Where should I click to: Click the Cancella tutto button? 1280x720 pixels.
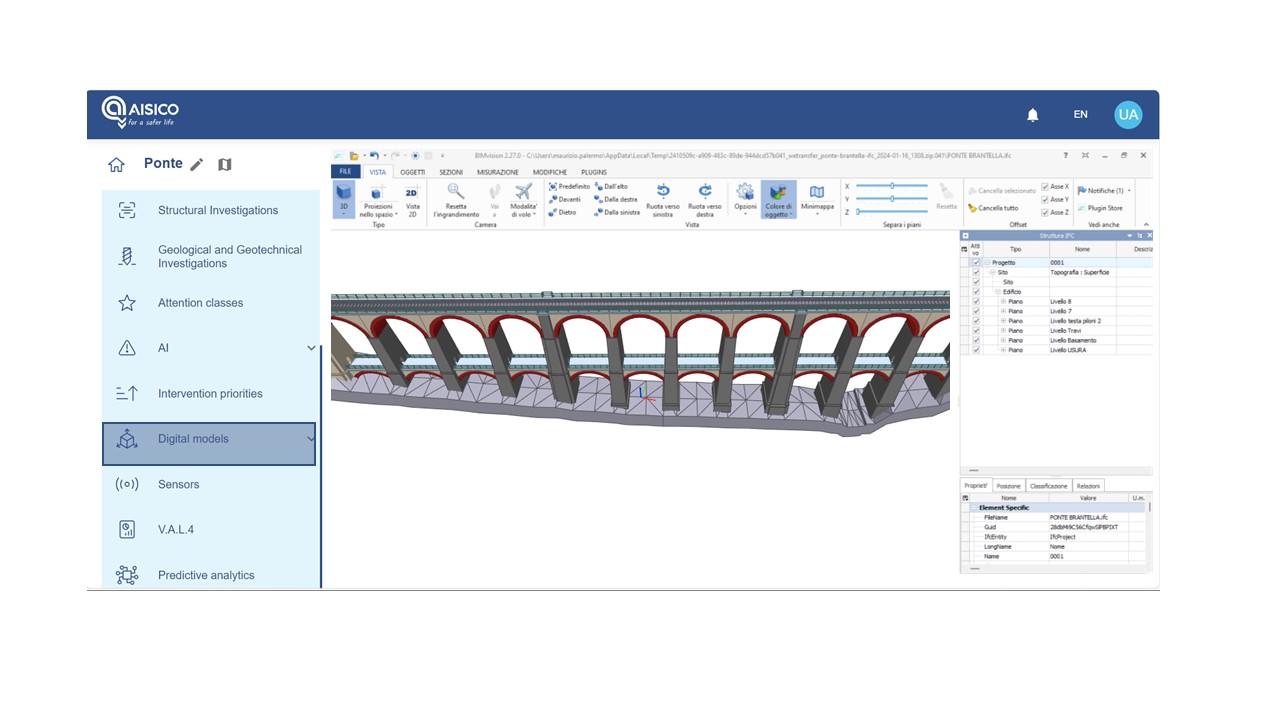pos(993,208)
